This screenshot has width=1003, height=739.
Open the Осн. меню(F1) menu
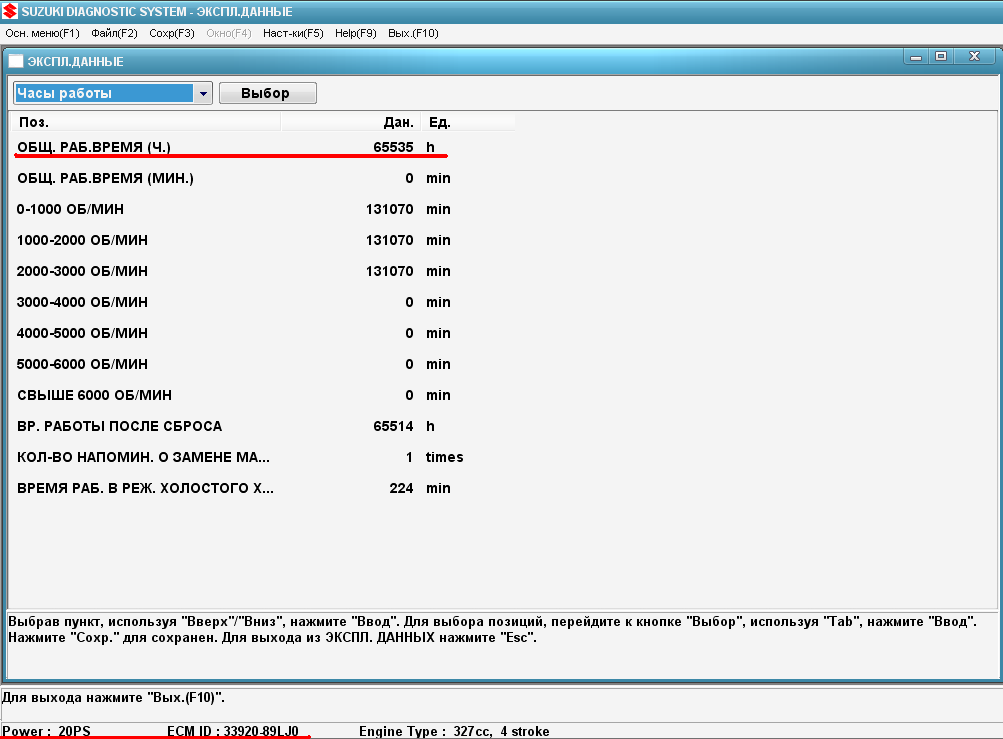click(42, 33)
